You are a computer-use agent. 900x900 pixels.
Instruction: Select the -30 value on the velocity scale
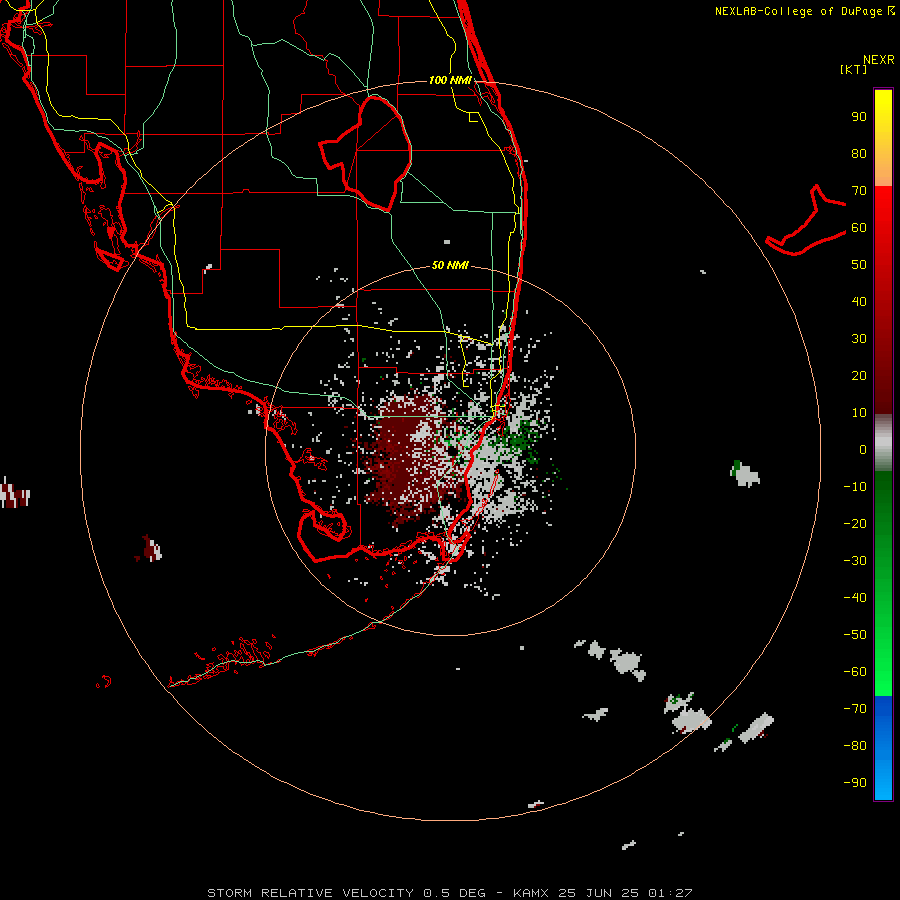click(855, 561)
